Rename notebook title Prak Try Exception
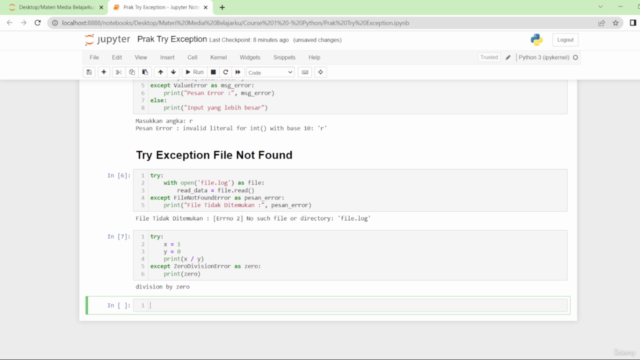The height and width of the screenshot is (360, 640). tap(172, 39)
